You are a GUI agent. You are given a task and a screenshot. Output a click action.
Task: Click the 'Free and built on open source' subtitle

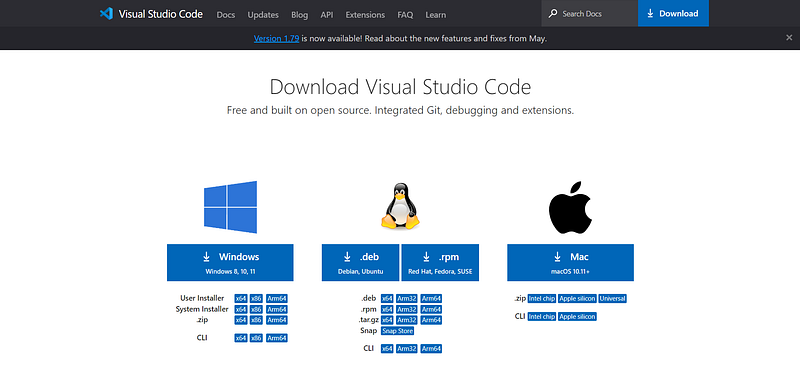pos(400,110)
